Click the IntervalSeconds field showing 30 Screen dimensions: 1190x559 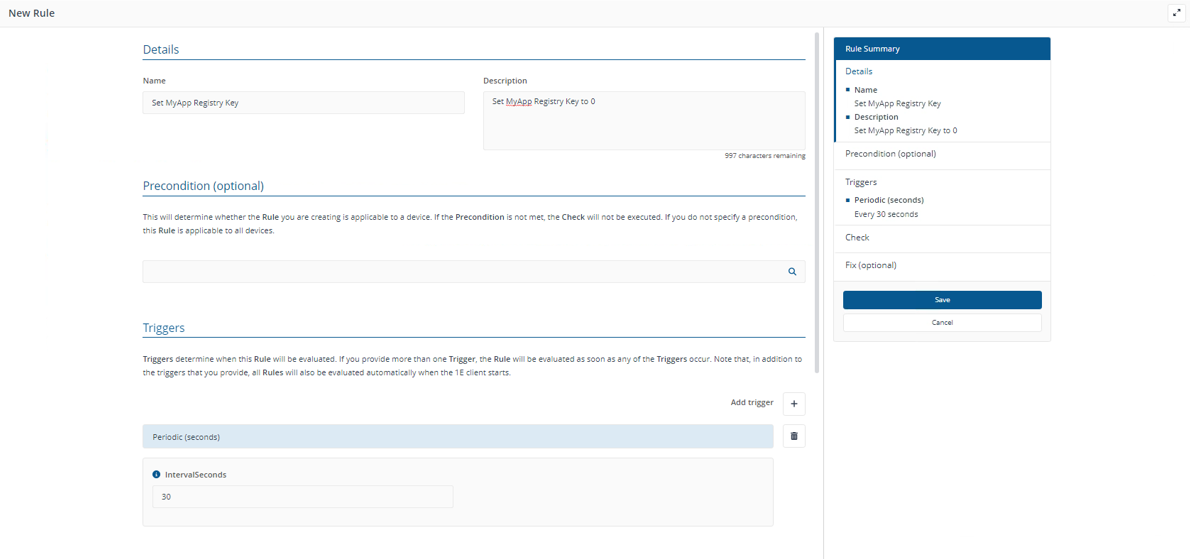pos(302,496)
